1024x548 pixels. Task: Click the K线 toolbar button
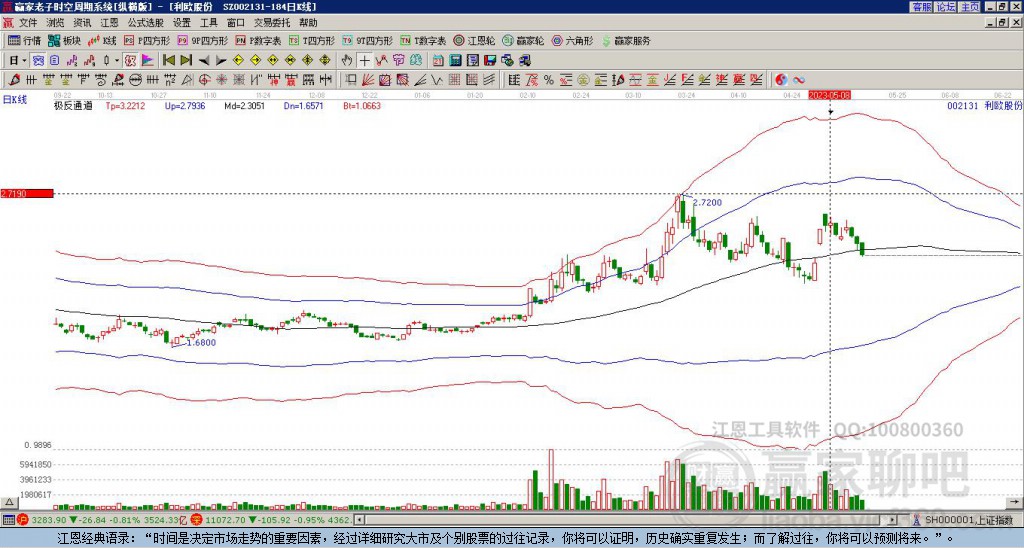click(x=102, y=40)
